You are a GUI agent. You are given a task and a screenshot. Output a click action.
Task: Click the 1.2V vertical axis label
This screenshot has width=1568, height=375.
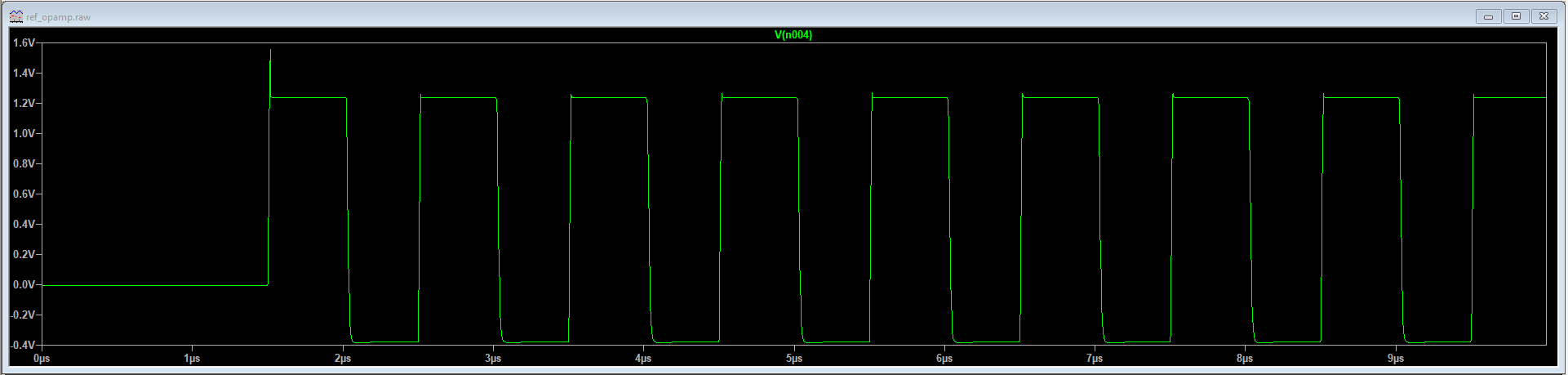[24, 103]
